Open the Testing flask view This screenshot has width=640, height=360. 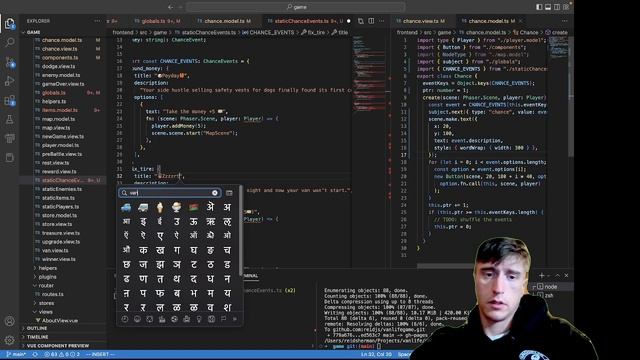pyautogui.click(x=10, y=120)
